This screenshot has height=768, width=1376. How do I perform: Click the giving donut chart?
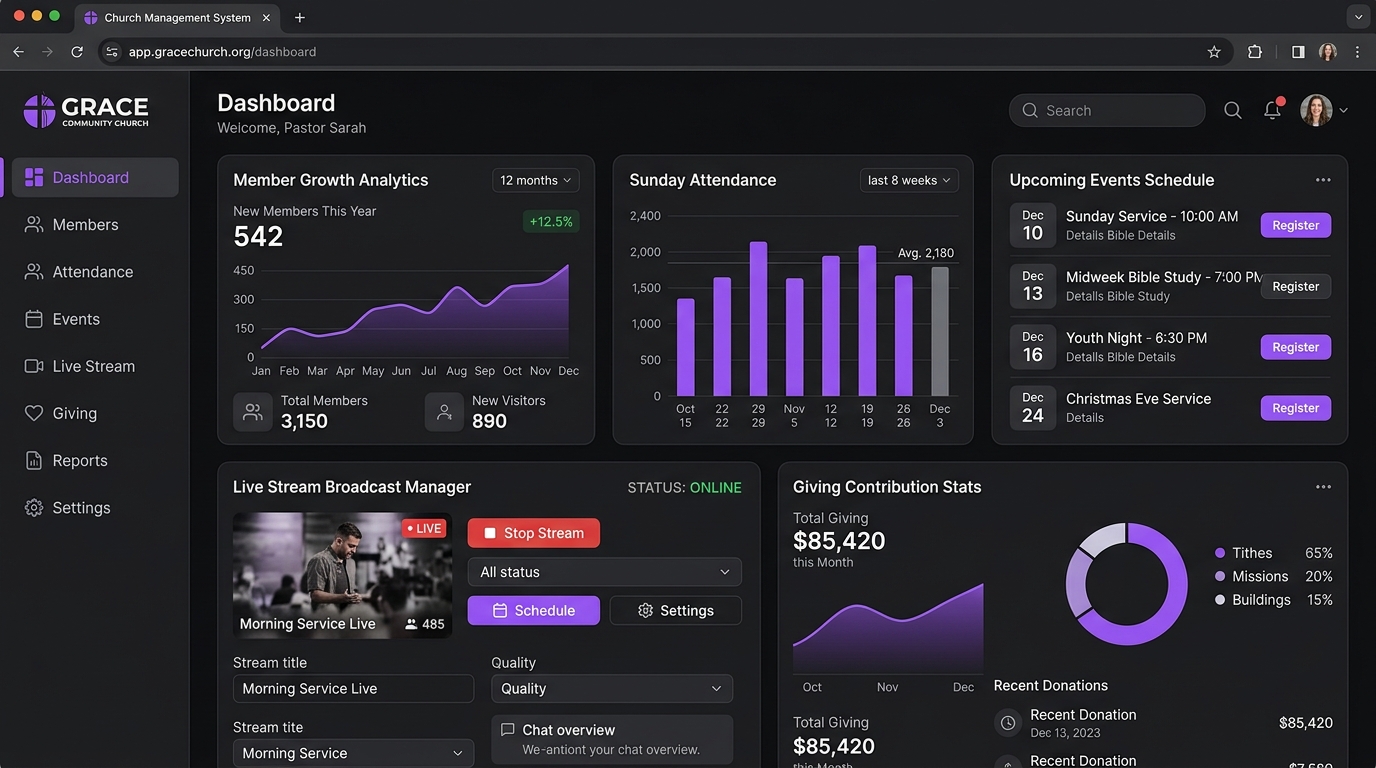click(1127, 584)
